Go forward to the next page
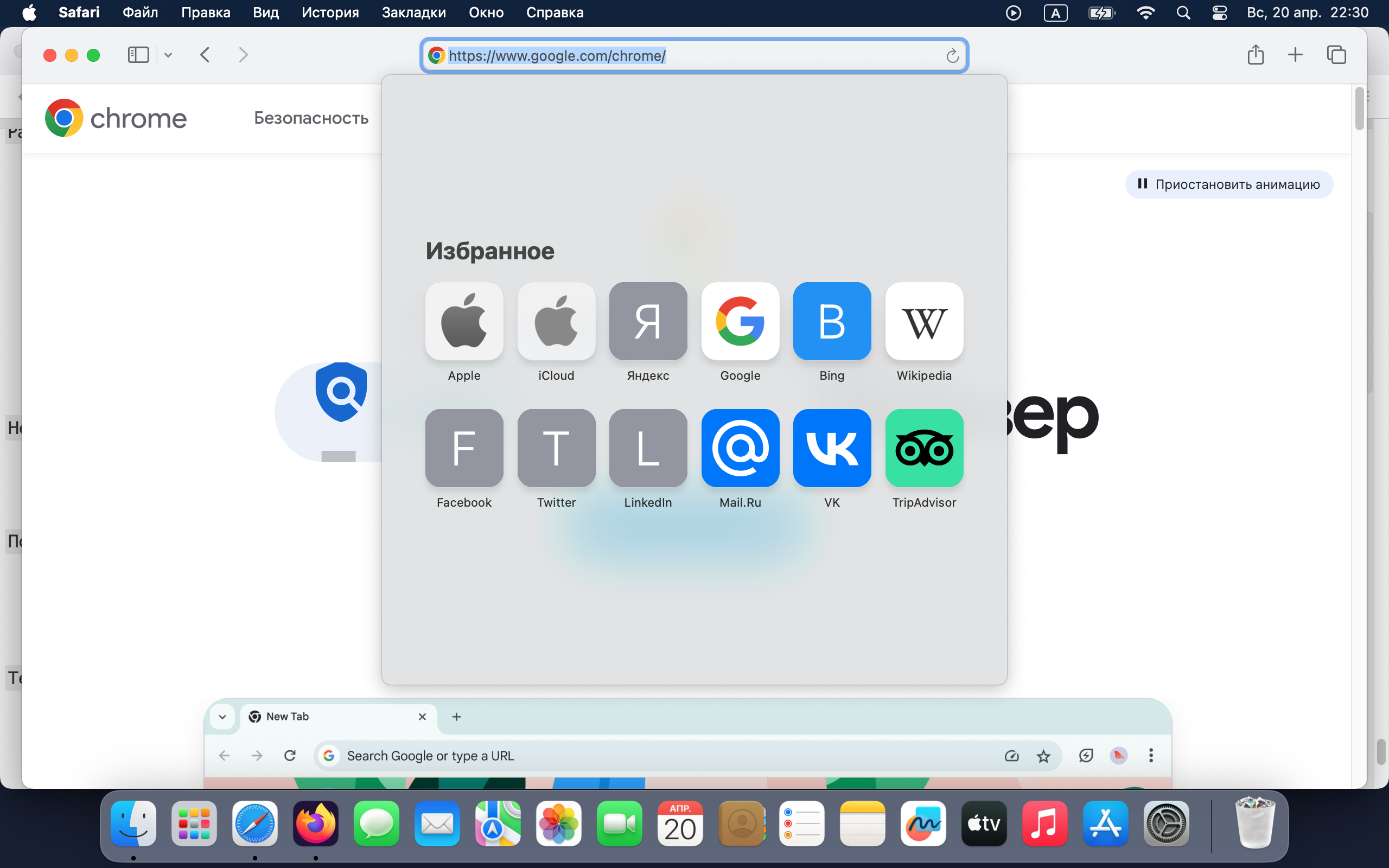This screenshot has width=1389, height=868. (244, 55)
